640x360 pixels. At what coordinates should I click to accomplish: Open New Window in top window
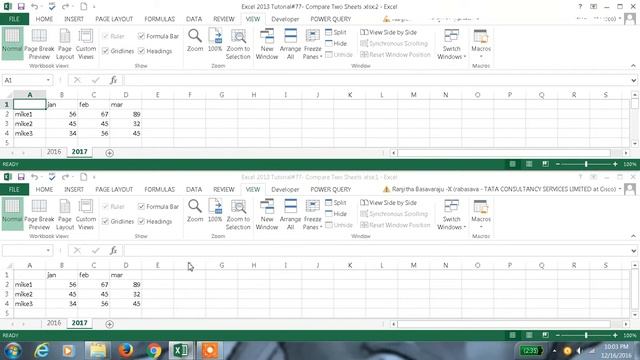tap(267, 44)
